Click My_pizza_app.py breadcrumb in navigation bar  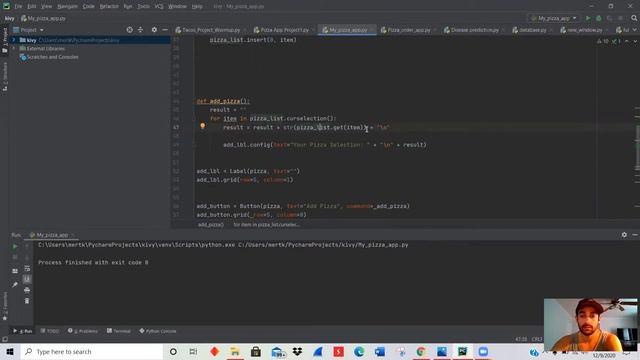point(43,18)
